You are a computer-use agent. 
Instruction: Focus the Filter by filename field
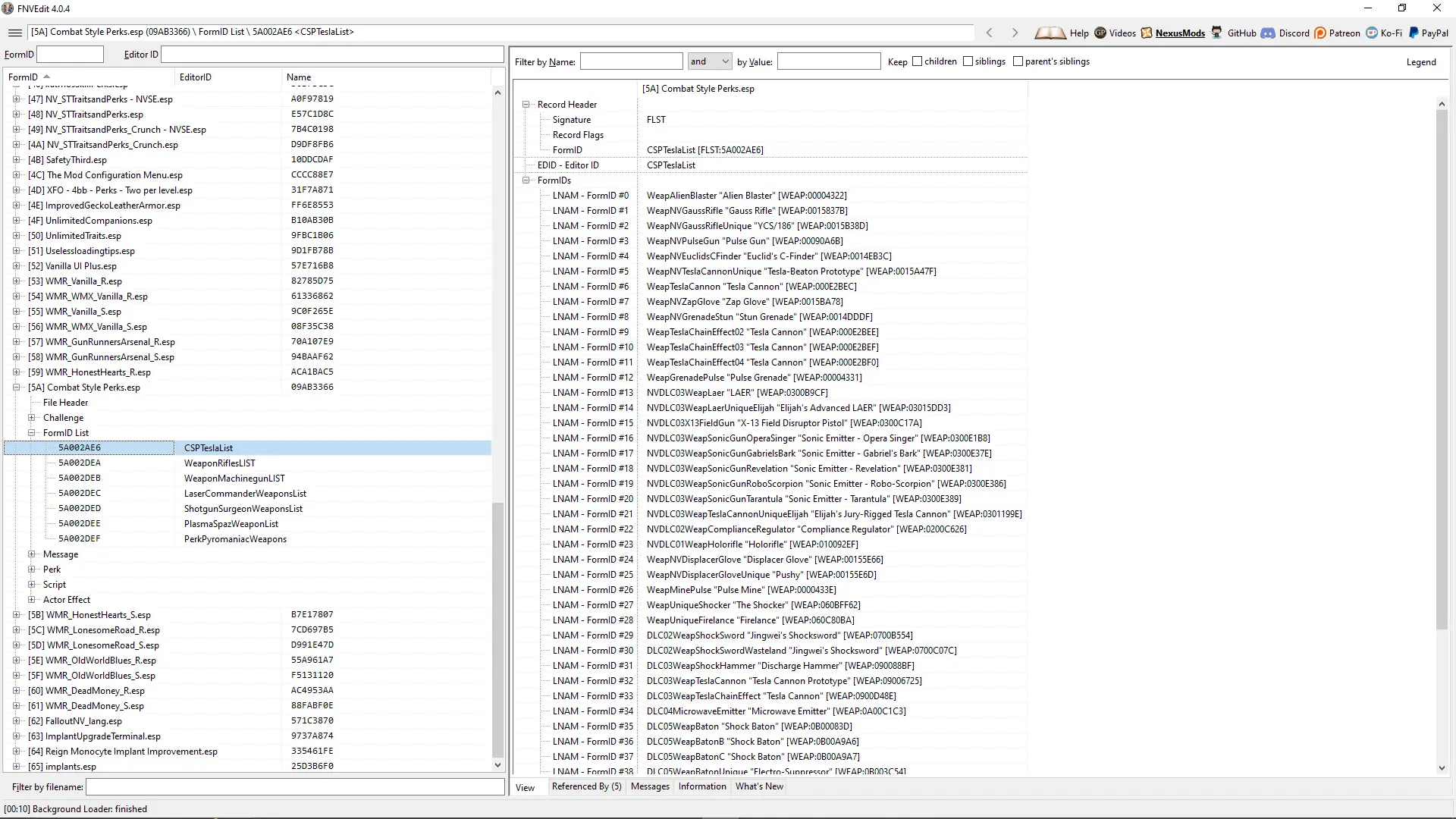click(x=295, y=787)
